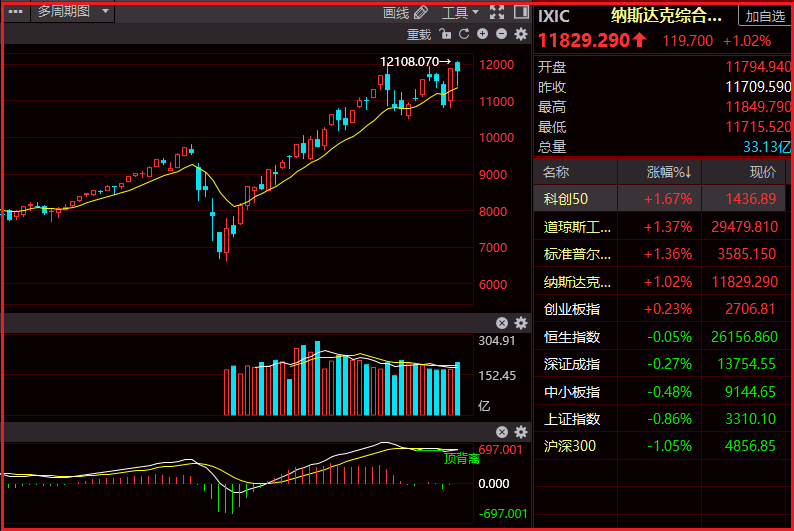Open the 工具 dropdown menu

tap(460, 13)
